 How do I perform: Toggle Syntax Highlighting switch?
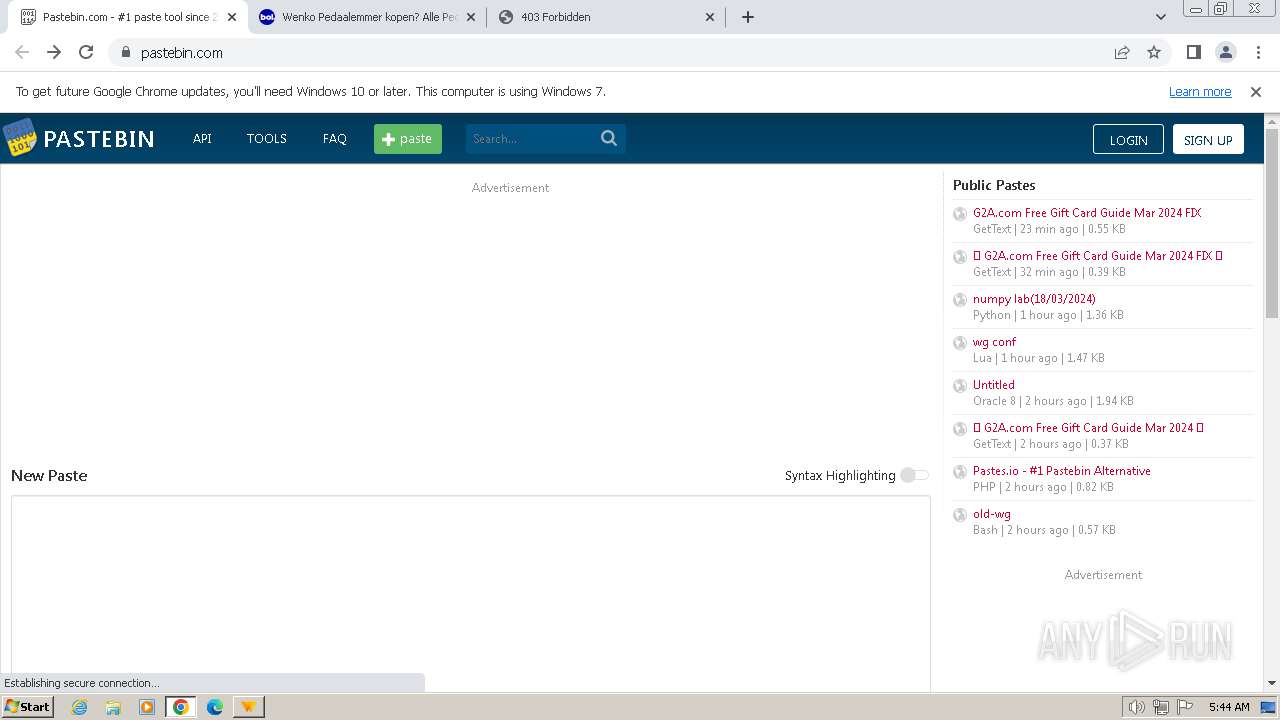click(x=914, y=475)
